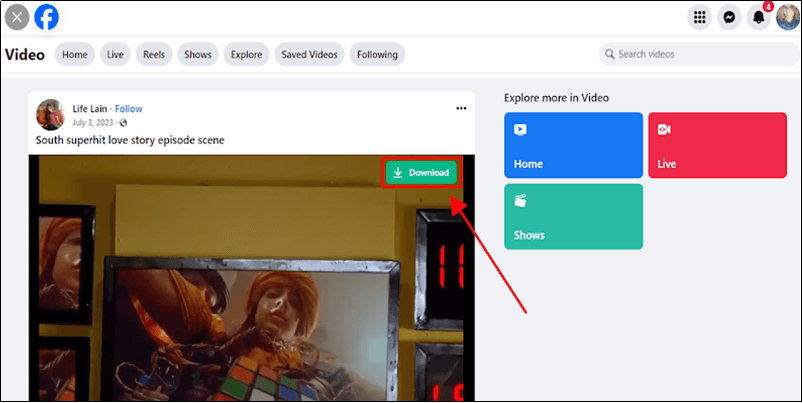Click the green Download button on video

coord(421,173)
